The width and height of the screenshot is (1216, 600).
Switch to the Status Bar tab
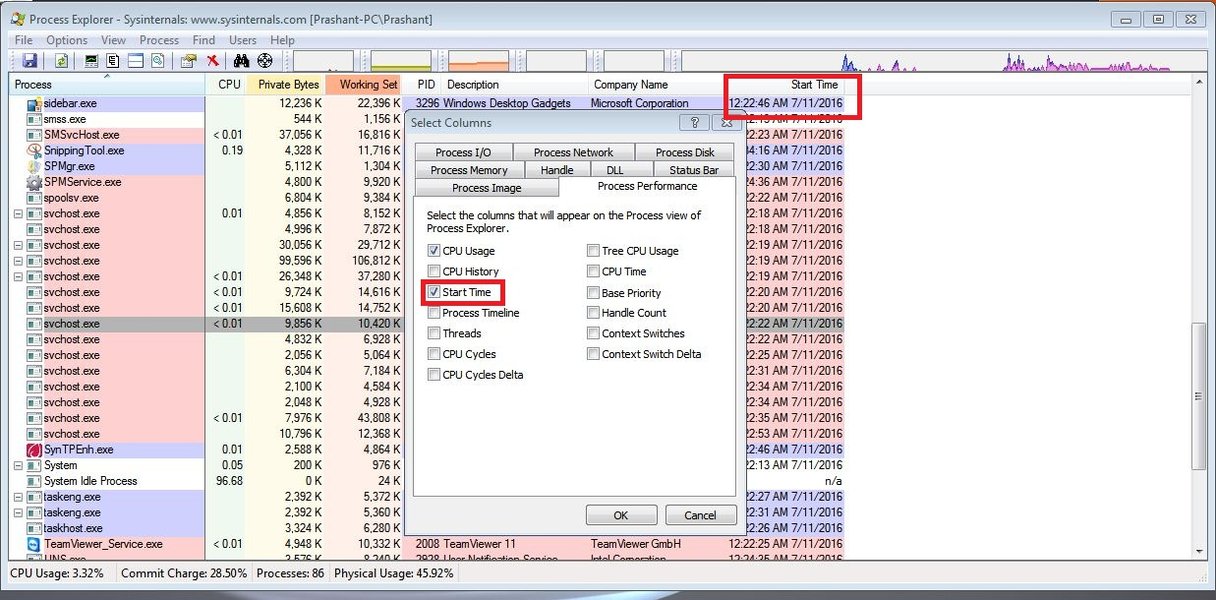point(694,170)
